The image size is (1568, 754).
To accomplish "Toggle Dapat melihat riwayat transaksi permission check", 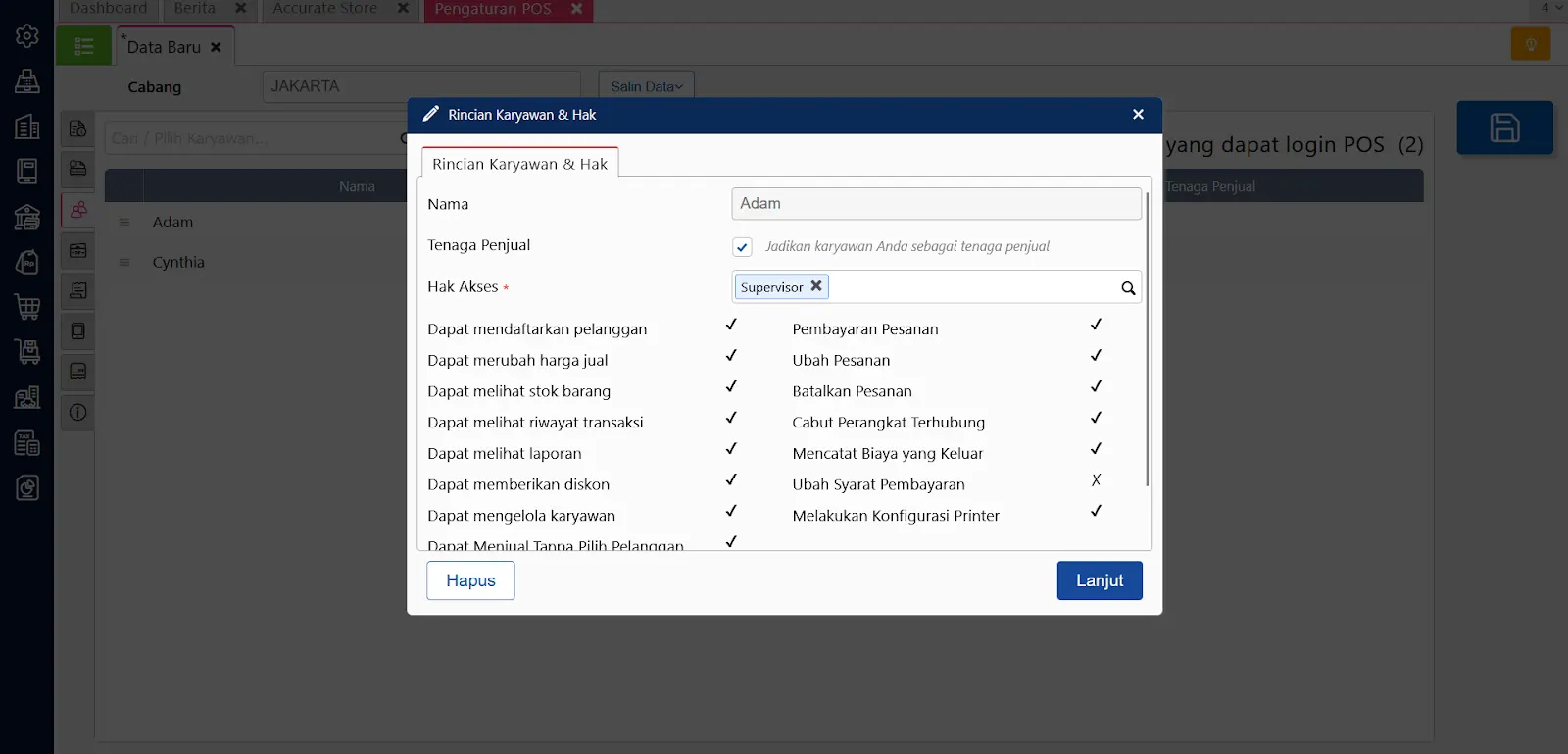I will coord(731,418).
